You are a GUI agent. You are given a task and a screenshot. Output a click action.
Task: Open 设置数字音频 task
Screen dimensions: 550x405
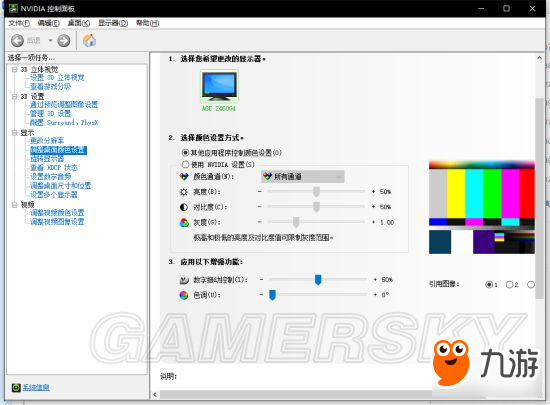click(51, 177)
